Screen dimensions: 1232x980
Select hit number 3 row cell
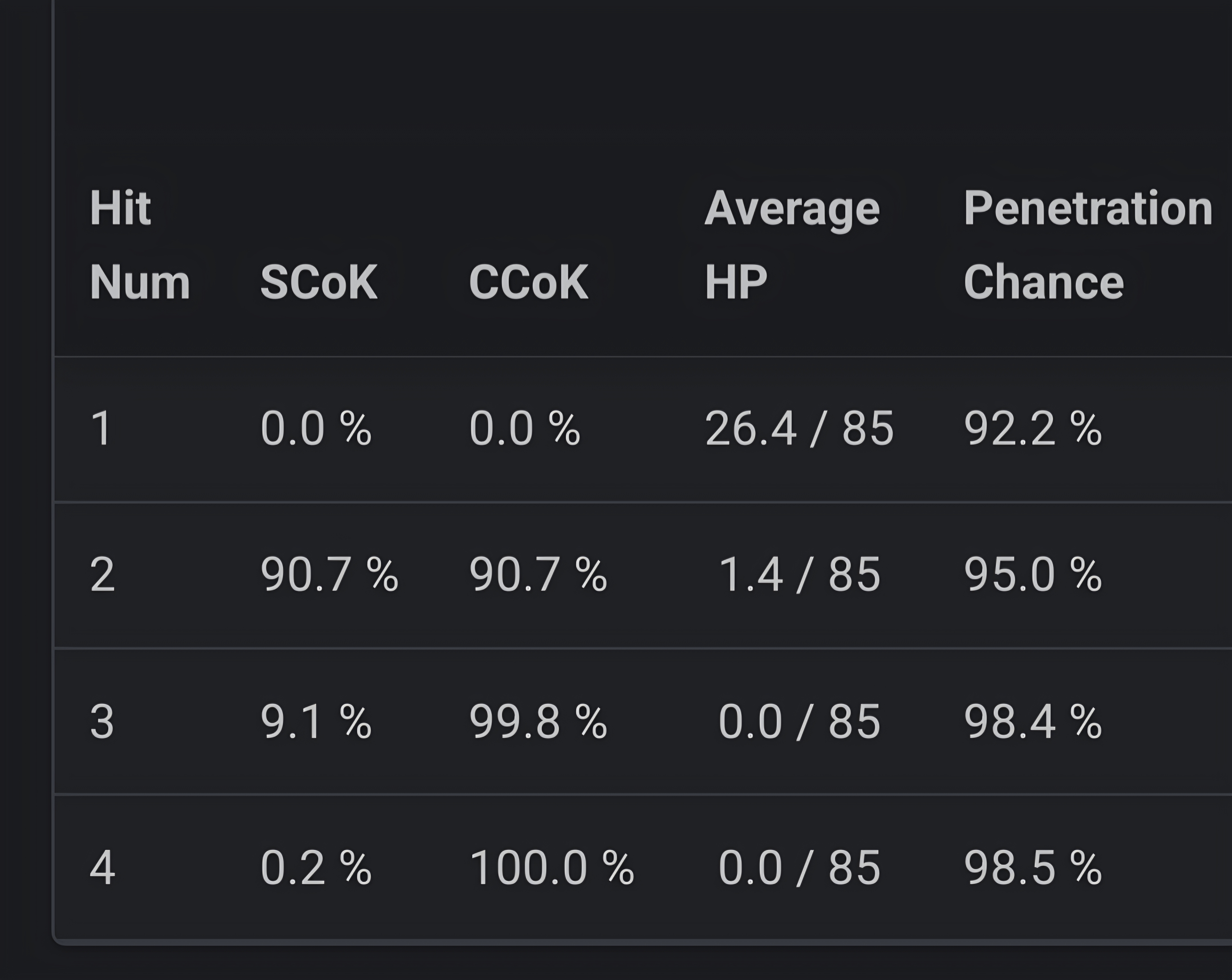click(102, 721)
